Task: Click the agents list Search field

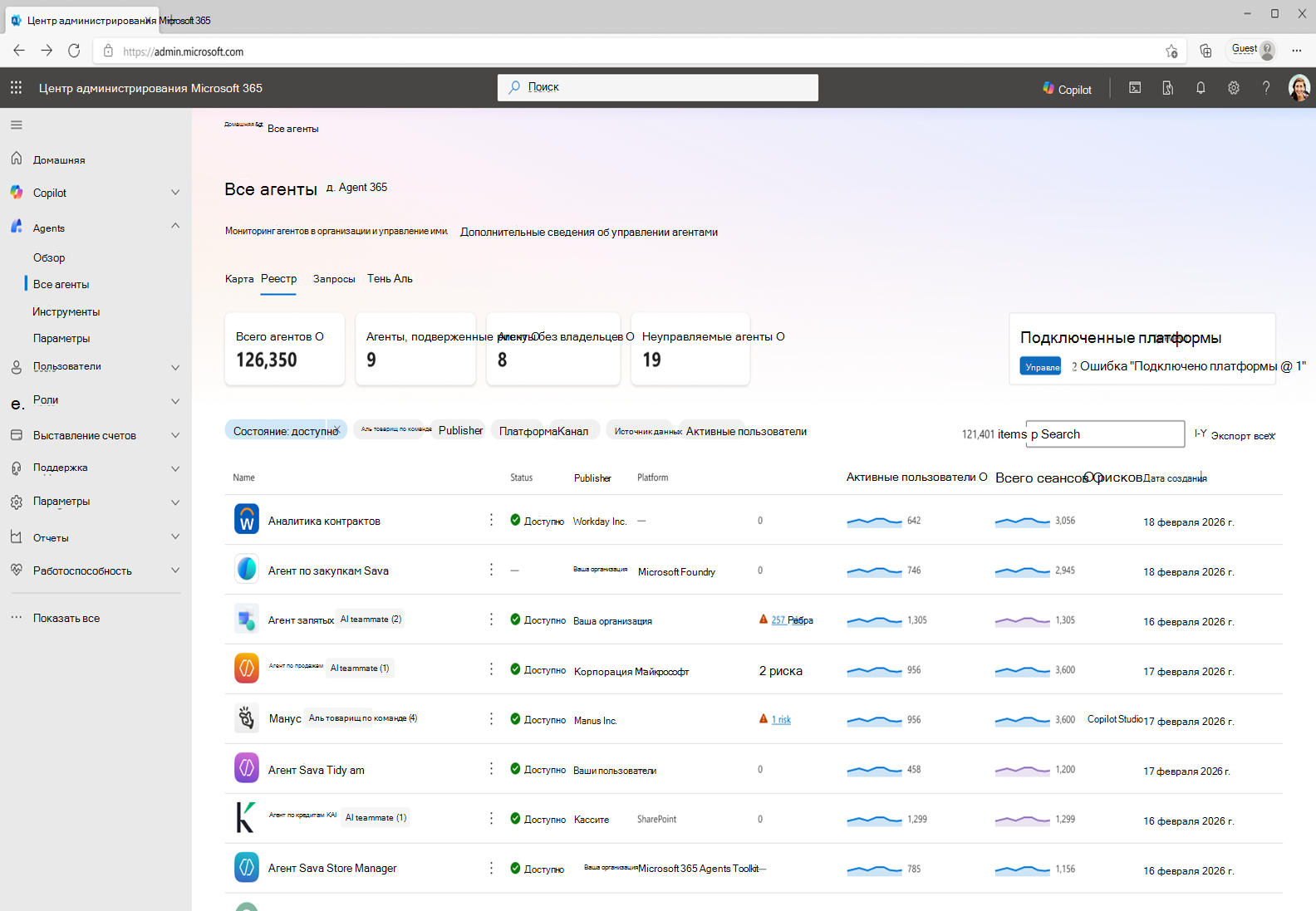Action: pyautogui.click(x=1105, y=434)
